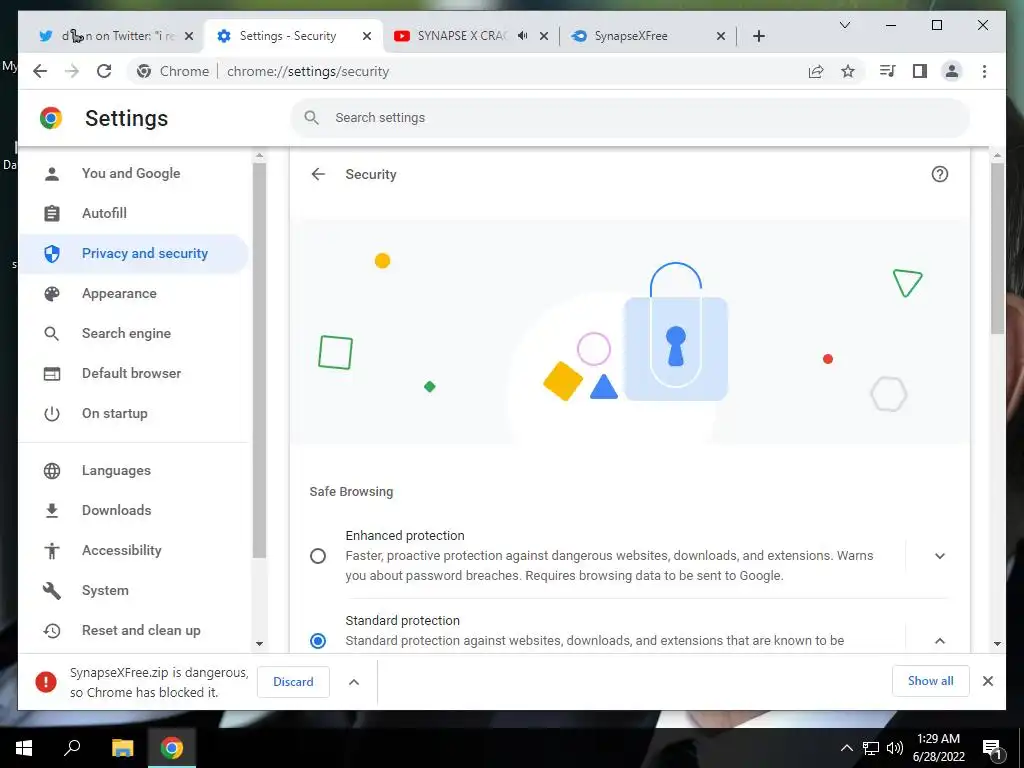Click the browser forward arrow
The height and width of the screenshot is (768, 1024).
click(72, 71)
